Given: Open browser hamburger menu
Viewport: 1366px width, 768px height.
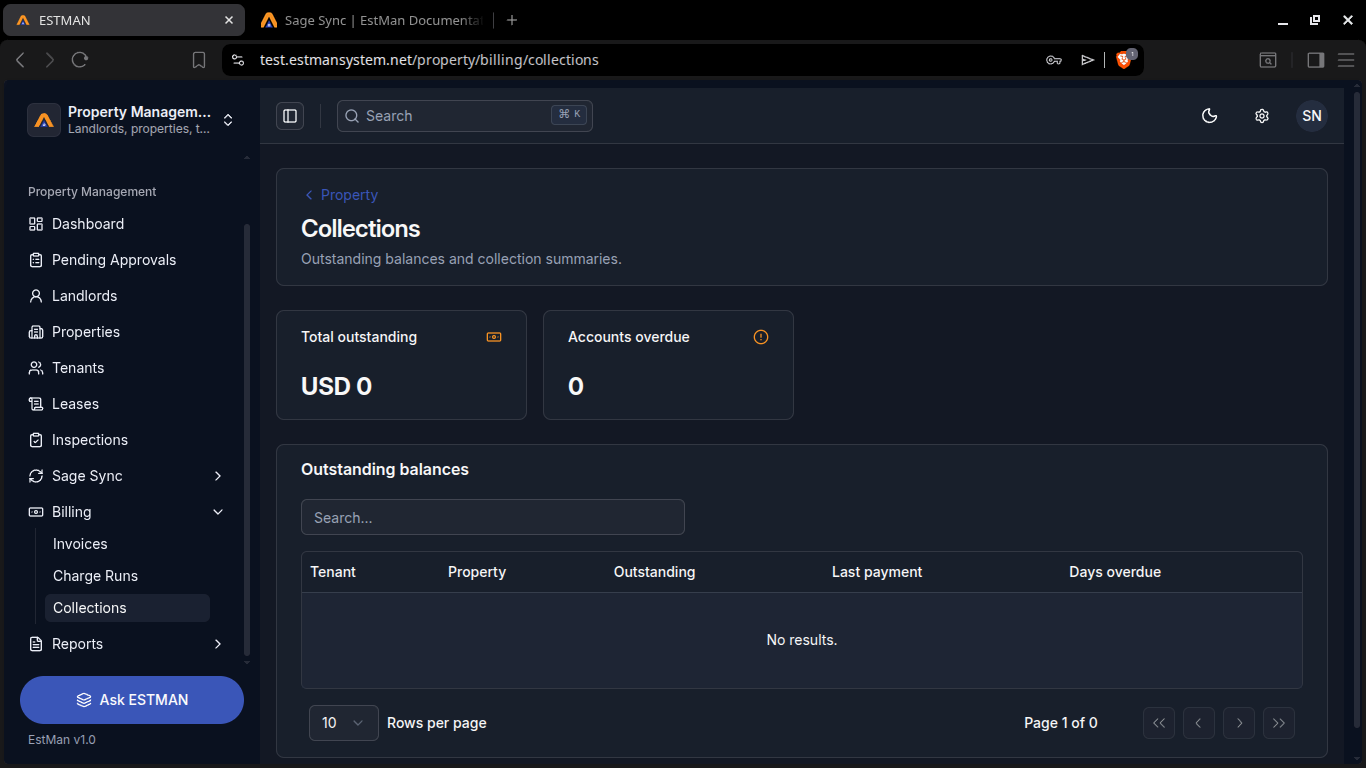Looking at the screenshot, I should click(x=1346, y=60).
